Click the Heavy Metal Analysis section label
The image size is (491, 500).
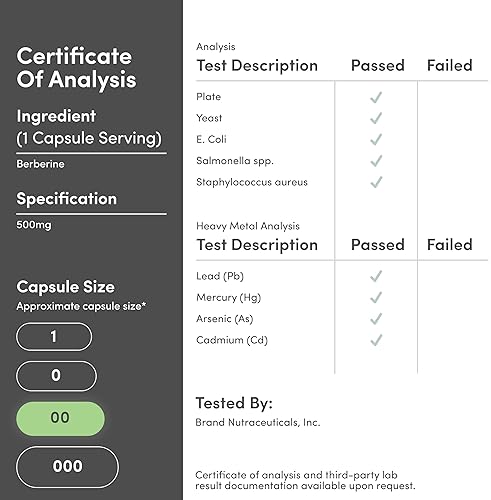248,226
